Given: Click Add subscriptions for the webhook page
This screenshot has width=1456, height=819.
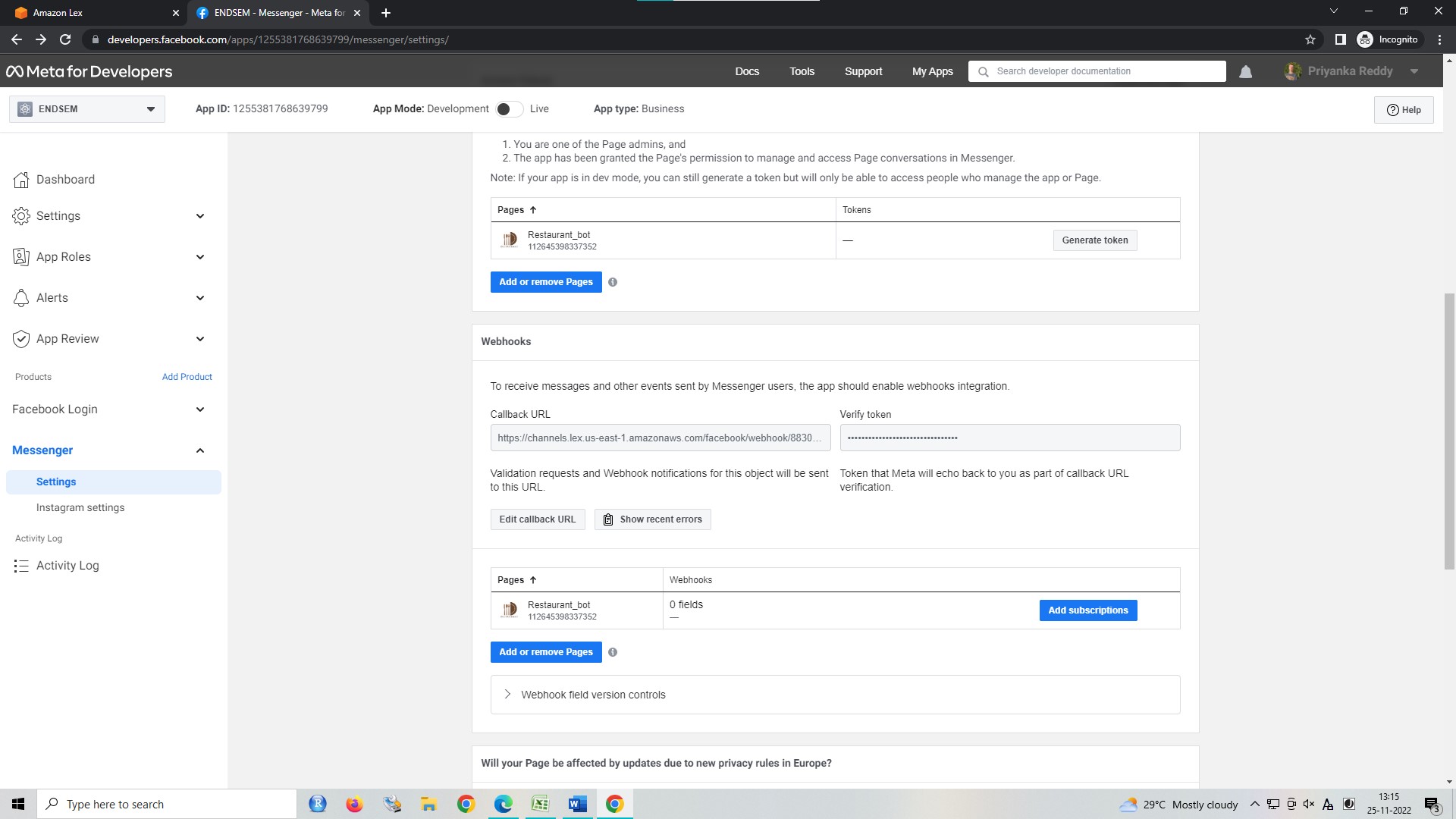Looking at the screenshot, I should tap(1087, 610).
